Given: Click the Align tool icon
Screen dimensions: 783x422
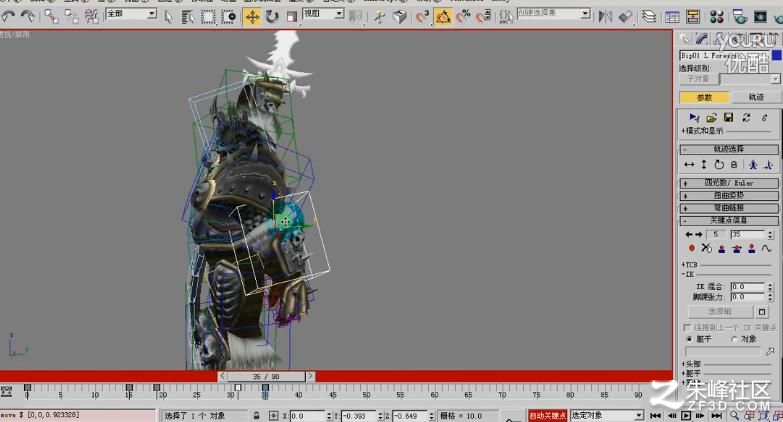Looking at the screenshot, I should [625, 17].
